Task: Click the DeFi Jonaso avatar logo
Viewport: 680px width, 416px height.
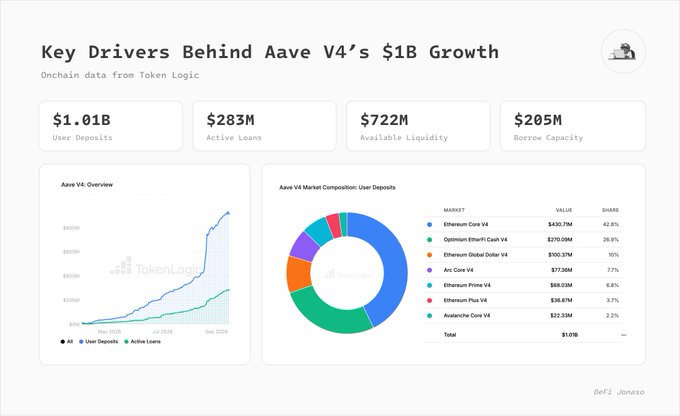Action: 623,52
